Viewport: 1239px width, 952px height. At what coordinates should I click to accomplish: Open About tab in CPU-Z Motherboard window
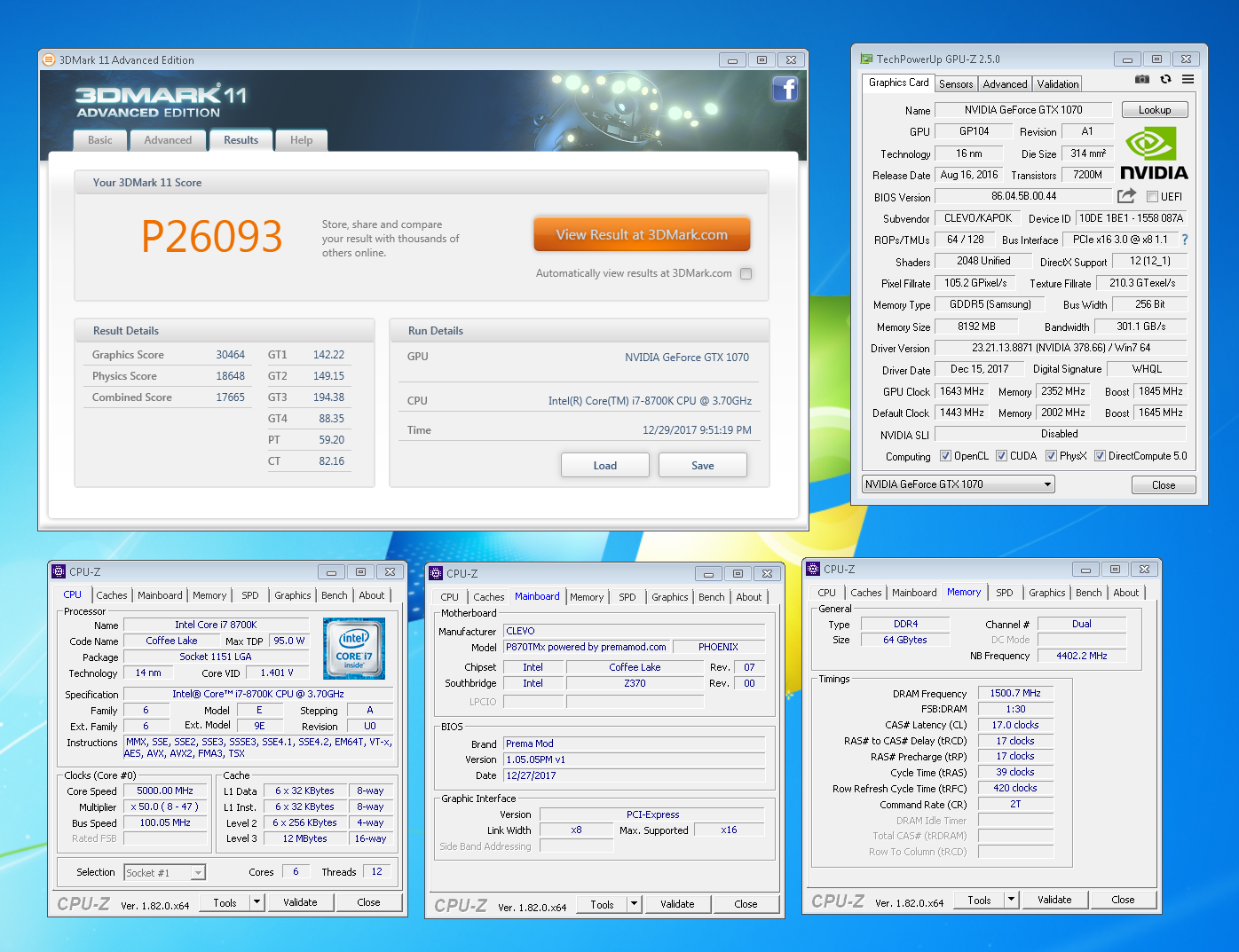click(749, 597)
